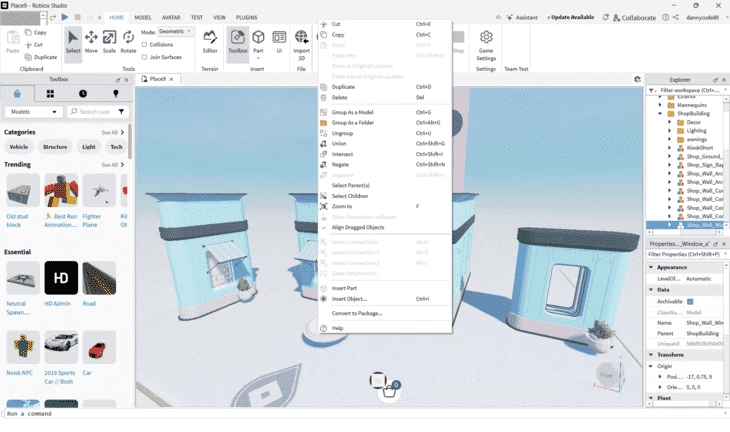Click Duplicate in Clipboard group
730x432 pixels.
[x=41, y=57]
